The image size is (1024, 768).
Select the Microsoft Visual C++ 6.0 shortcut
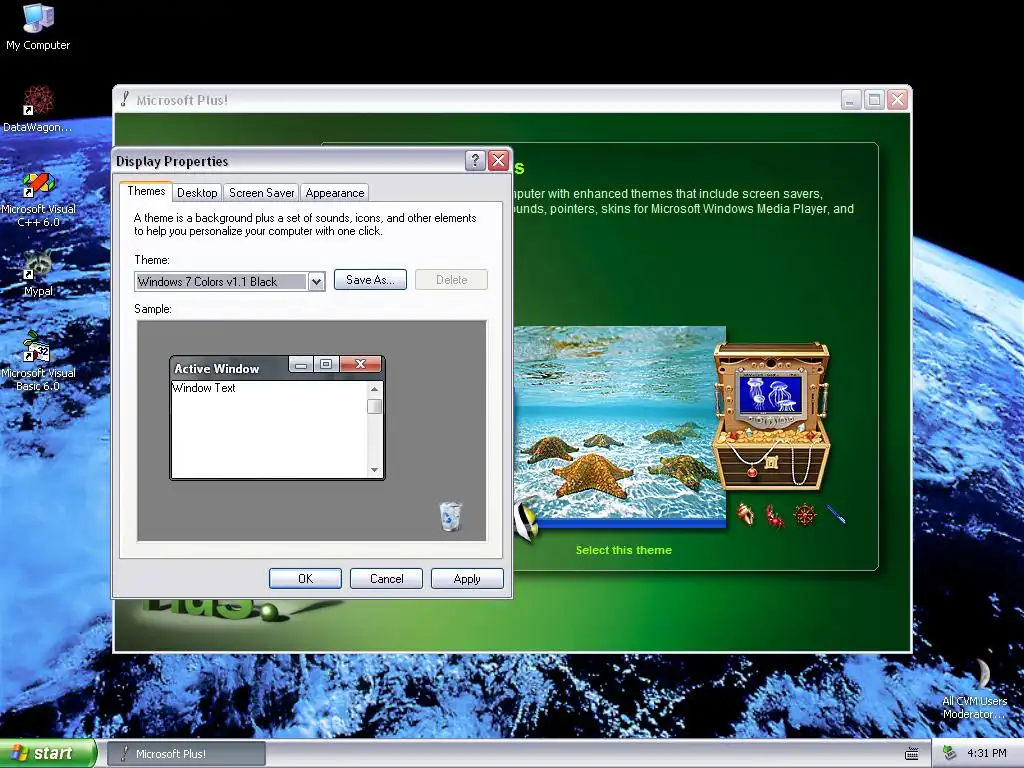pyautogui.click(x=38, y=199)
